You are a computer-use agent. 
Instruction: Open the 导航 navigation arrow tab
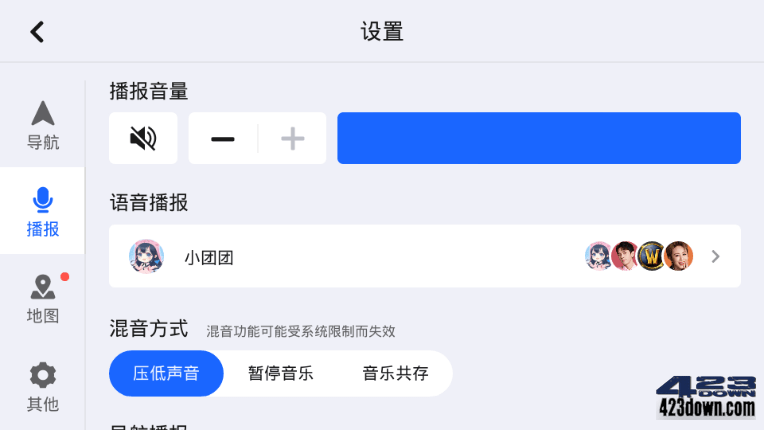pyautogui.click(x=43, y=125)
